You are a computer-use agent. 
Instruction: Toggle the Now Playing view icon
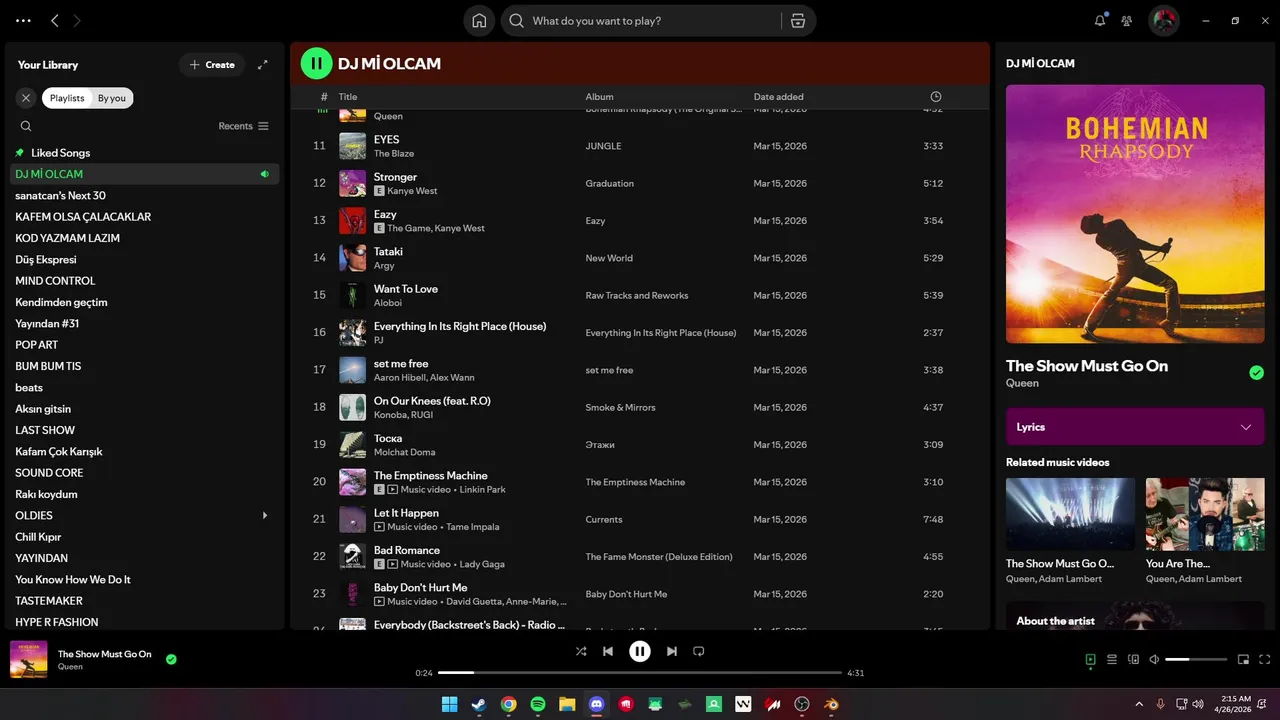coord(1091,660)
